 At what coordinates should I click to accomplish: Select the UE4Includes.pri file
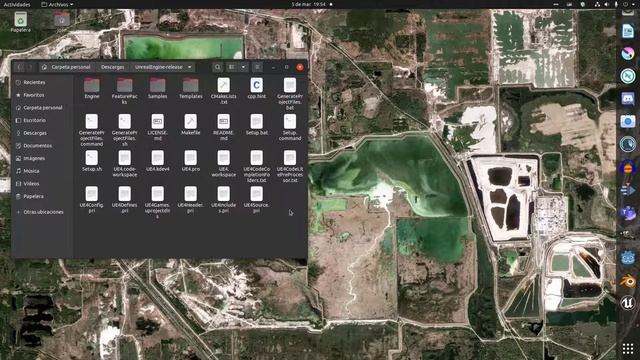coord(224,200)
